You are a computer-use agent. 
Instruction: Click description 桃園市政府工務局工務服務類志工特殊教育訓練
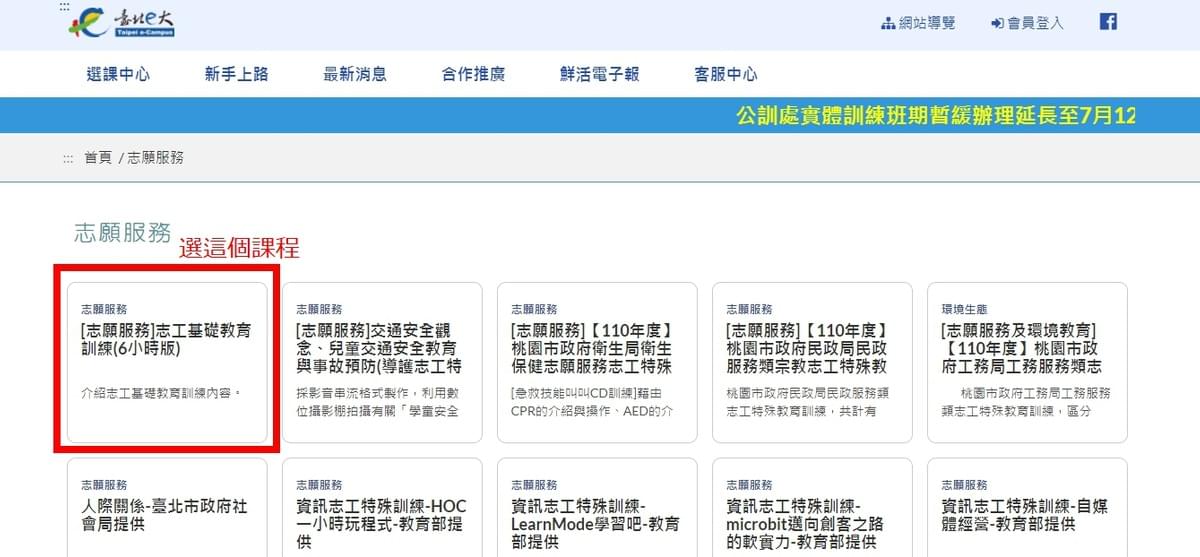point(1025,402)
